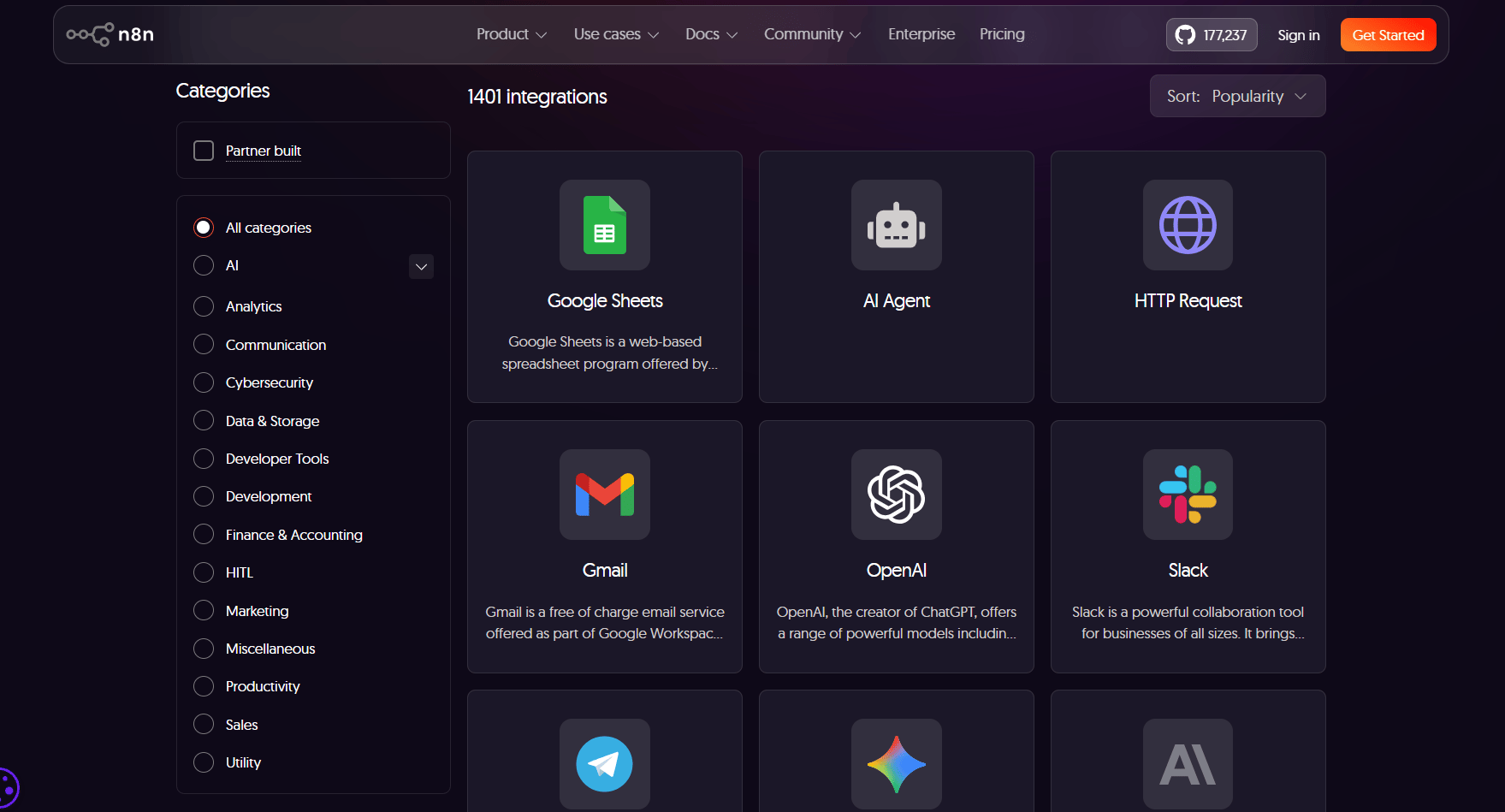Click the Google Sheets description text
The width and height of the screenshot is (1505, 812).
[609, 353]
